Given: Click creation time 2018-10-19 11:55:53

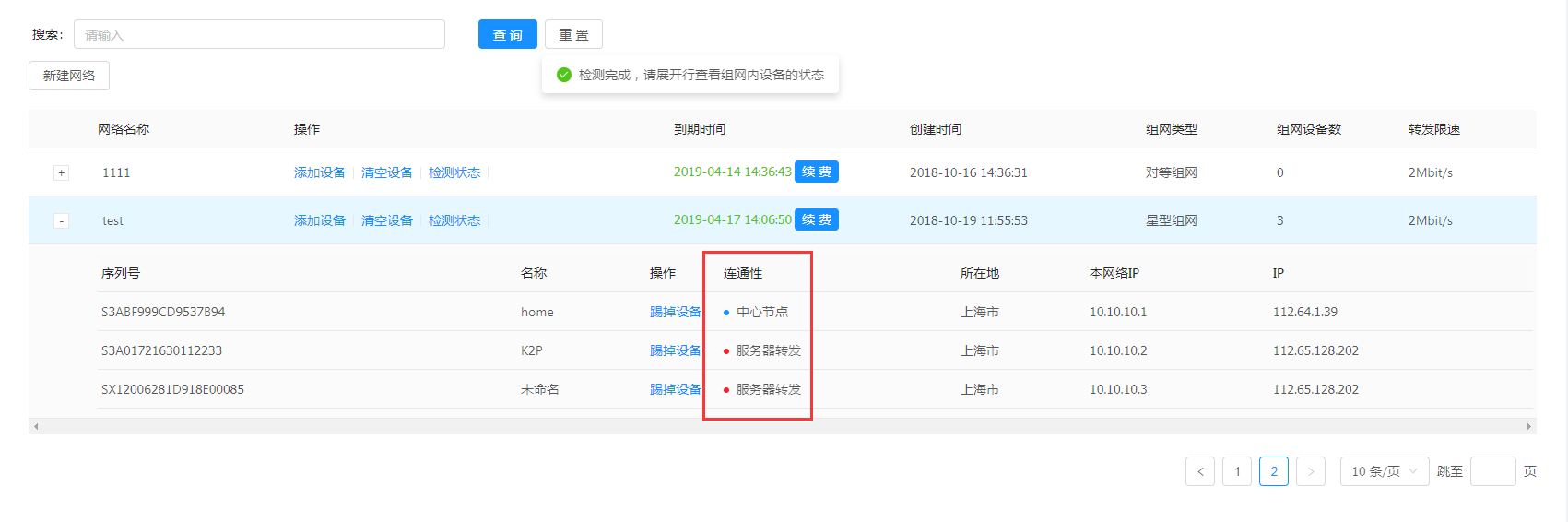Looking at the screenshot, I should pos(969,220).
